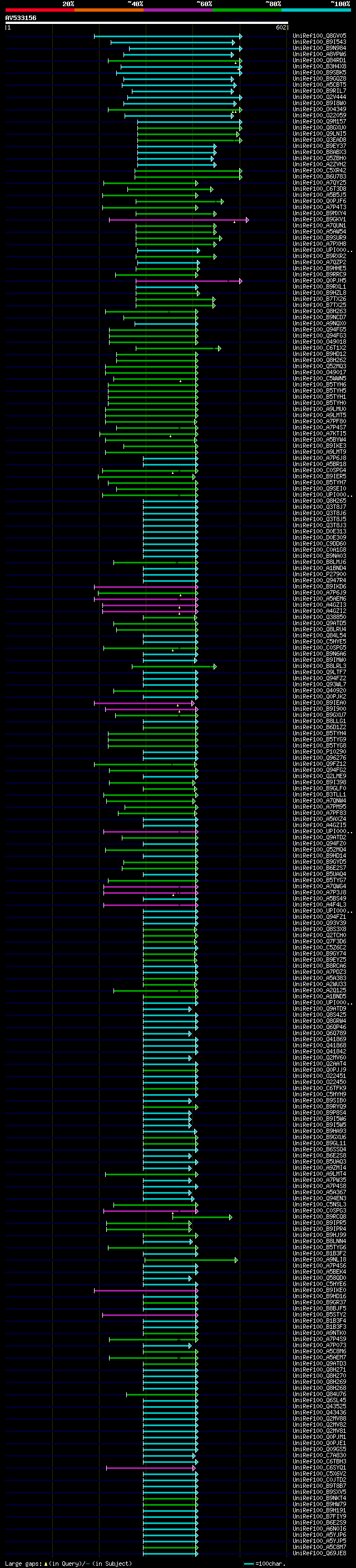The width and height of the screenshot is (356, 1568).
Task: Select the UniRef100_C5XR42 label
Action: (x=319, y=170)
